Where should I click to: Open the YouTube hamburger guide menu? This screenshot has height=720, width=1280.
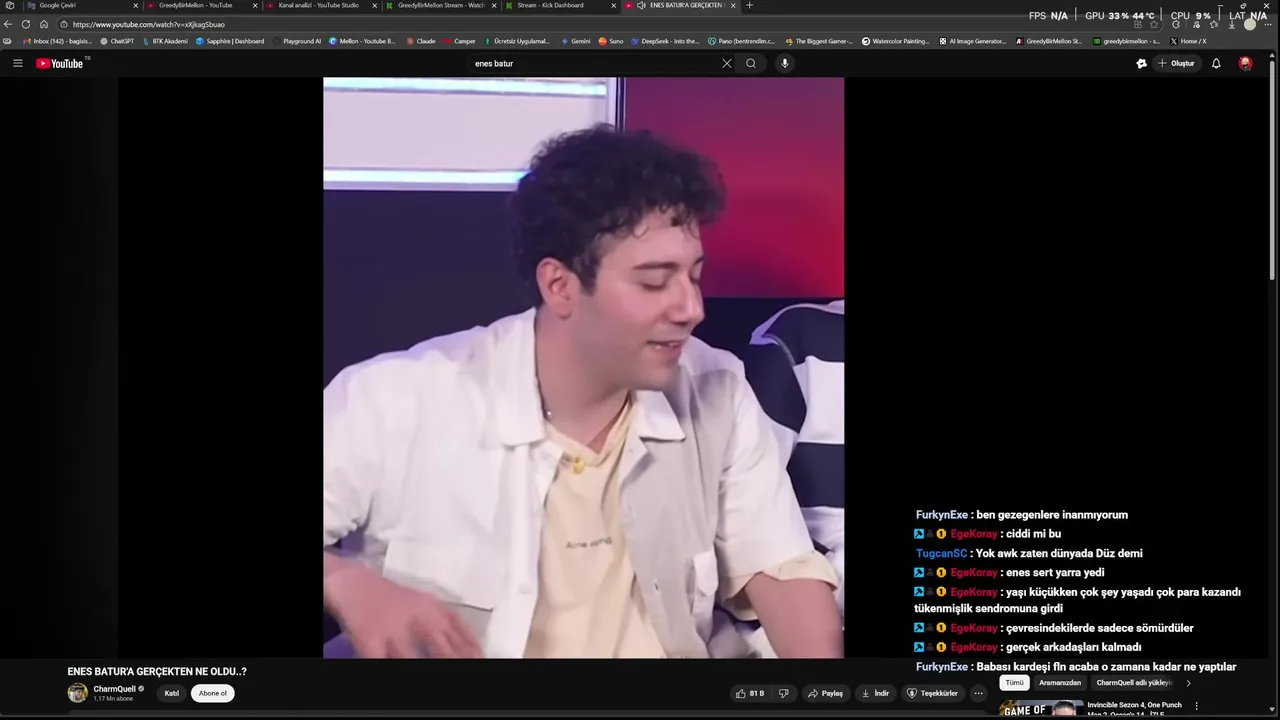click(x=17, y=63)
